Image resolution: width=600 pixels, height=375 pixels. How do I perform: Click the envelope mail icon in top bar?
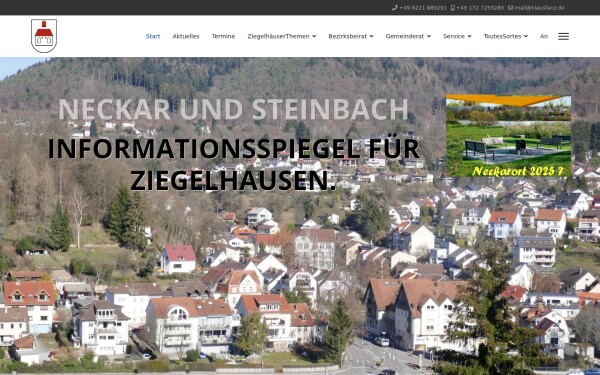pyautogui.click(x=510, y=8)
